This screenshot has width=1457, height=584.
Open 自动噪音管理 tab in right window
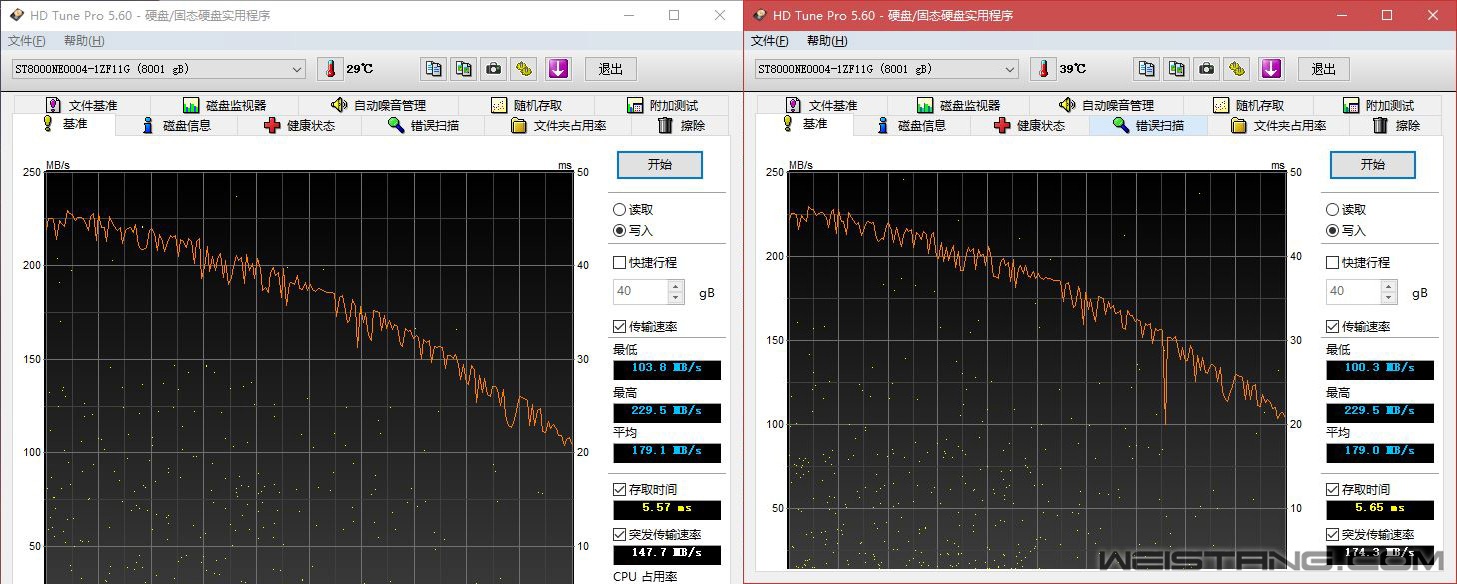1106,105
